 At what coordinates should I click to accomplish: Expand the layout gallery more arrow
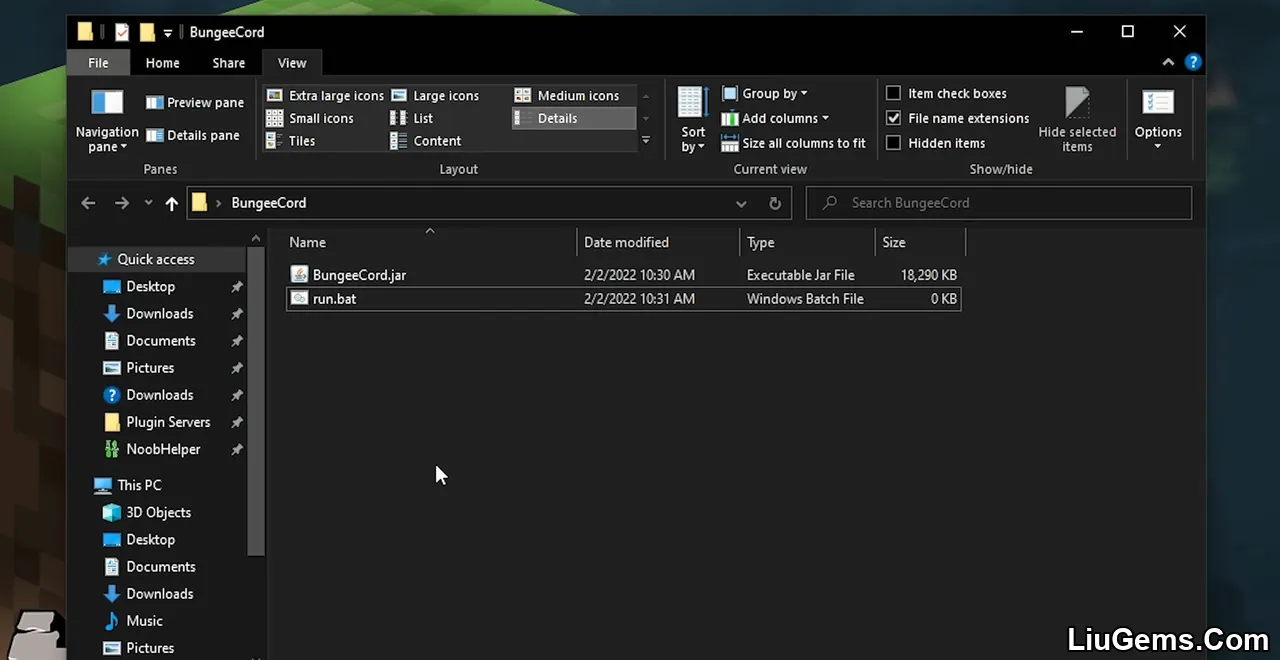[x=646, y=141]
